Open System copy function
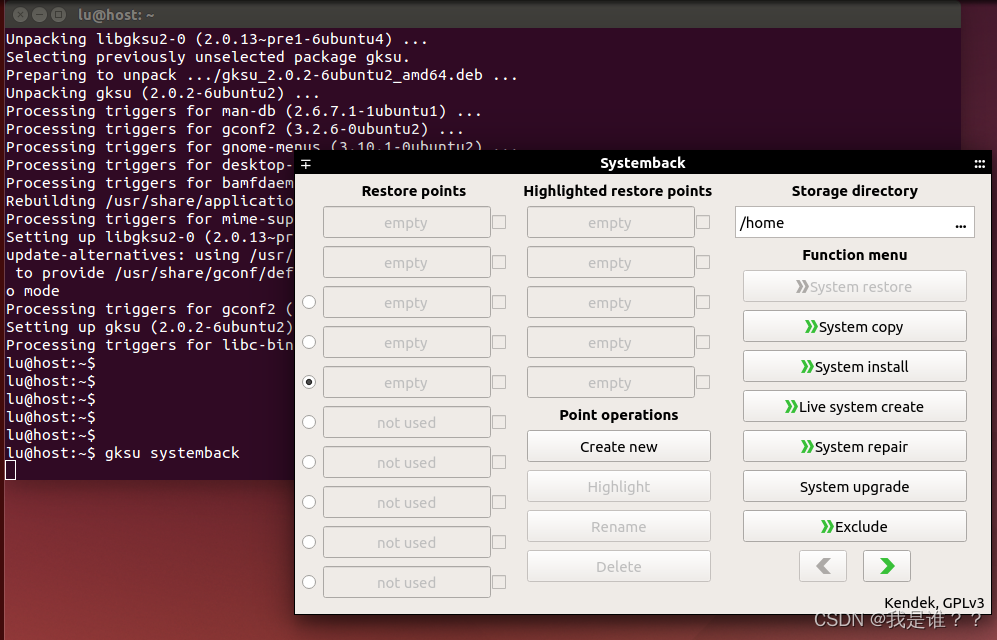 tap(855, 327)
